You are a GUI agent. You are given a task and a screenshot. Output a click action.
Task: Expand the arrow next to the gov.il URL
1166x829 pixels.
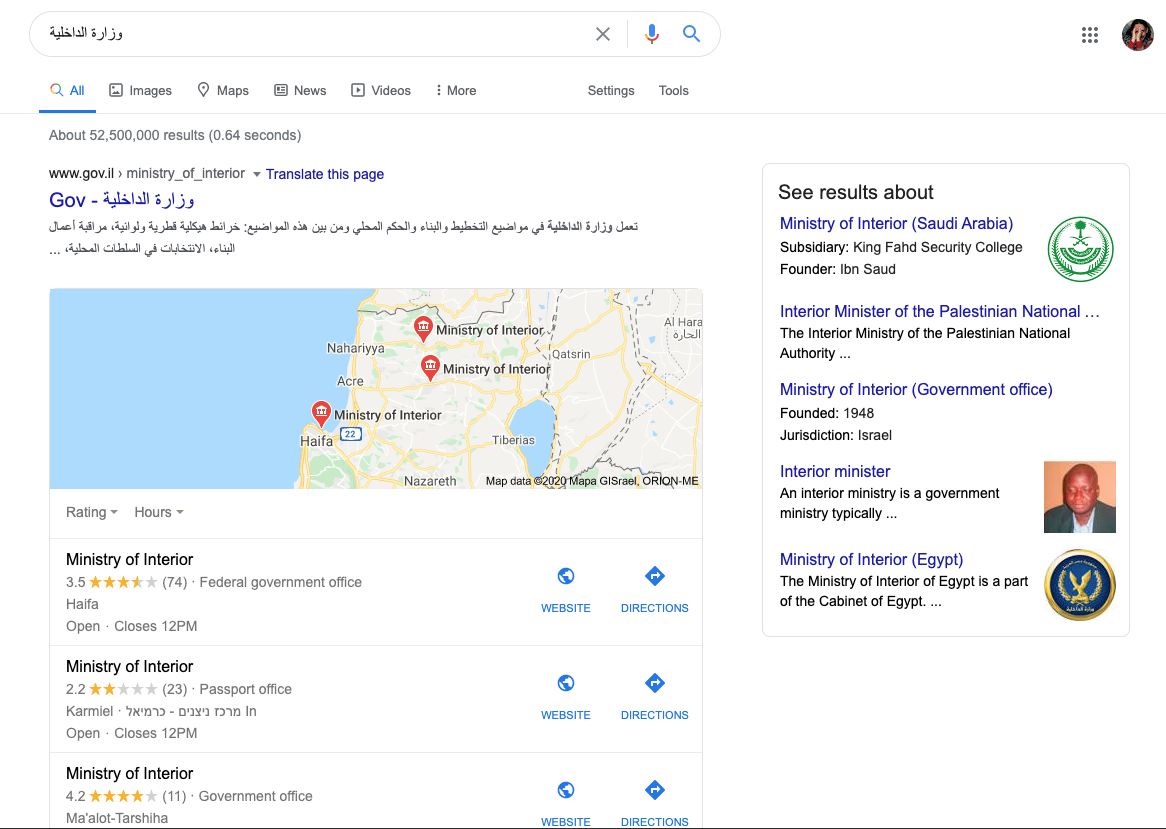pos(257,175)
